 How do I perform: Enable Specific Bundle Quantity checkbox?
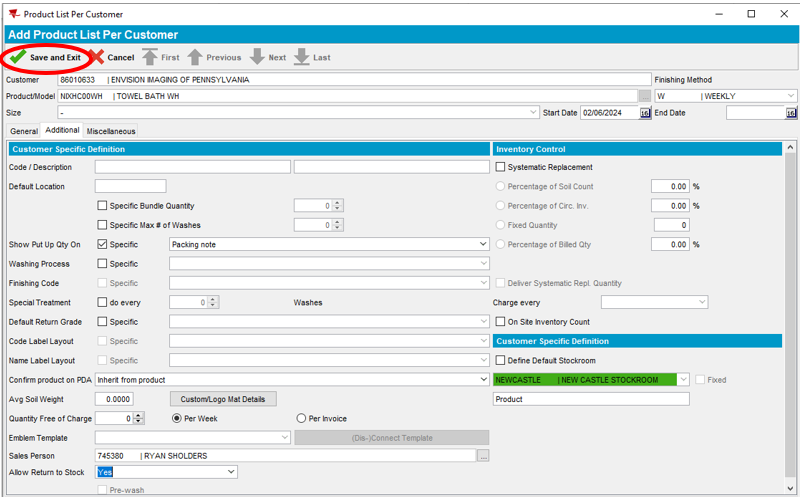click(x=102, y=206)
